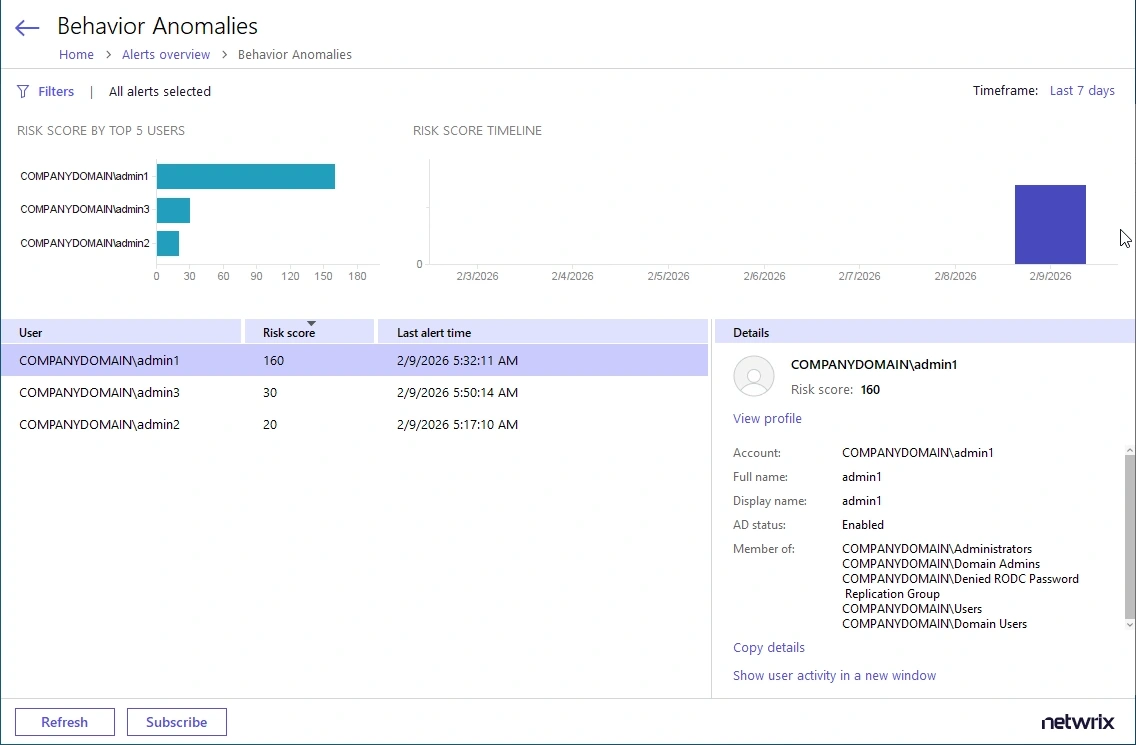Go to Home in breadcrumb
Screen dimensions: 1136x745
[x=76, y=55]
